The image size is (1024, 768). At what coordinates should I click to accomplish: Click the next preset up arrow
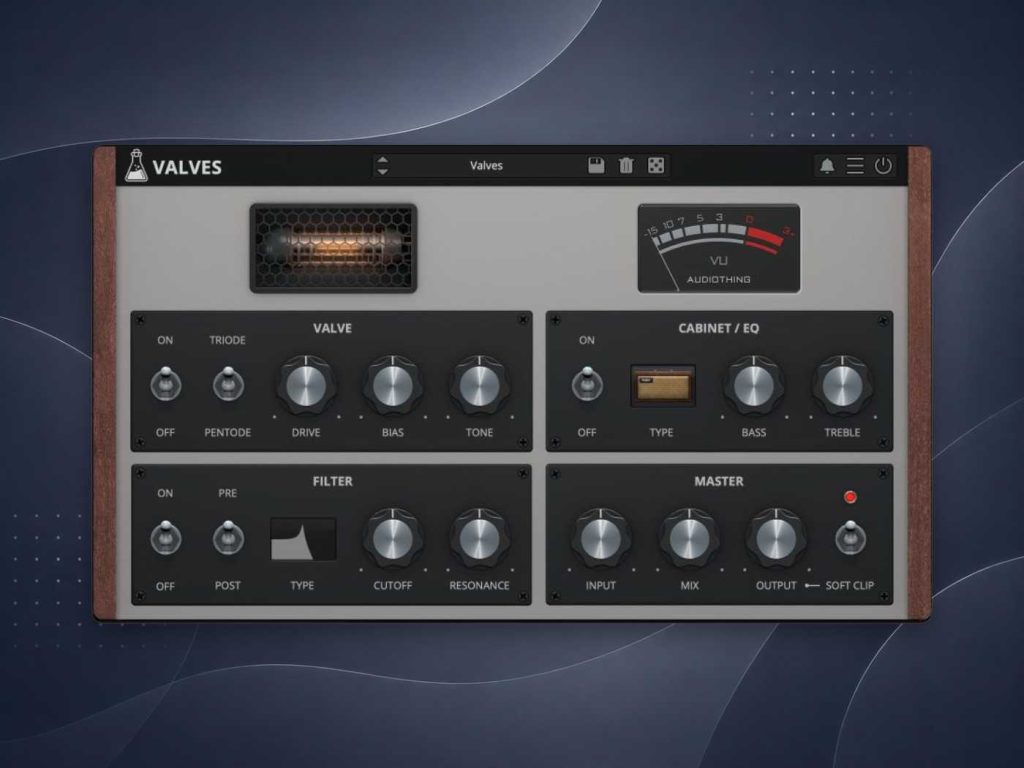coord(383,159)
